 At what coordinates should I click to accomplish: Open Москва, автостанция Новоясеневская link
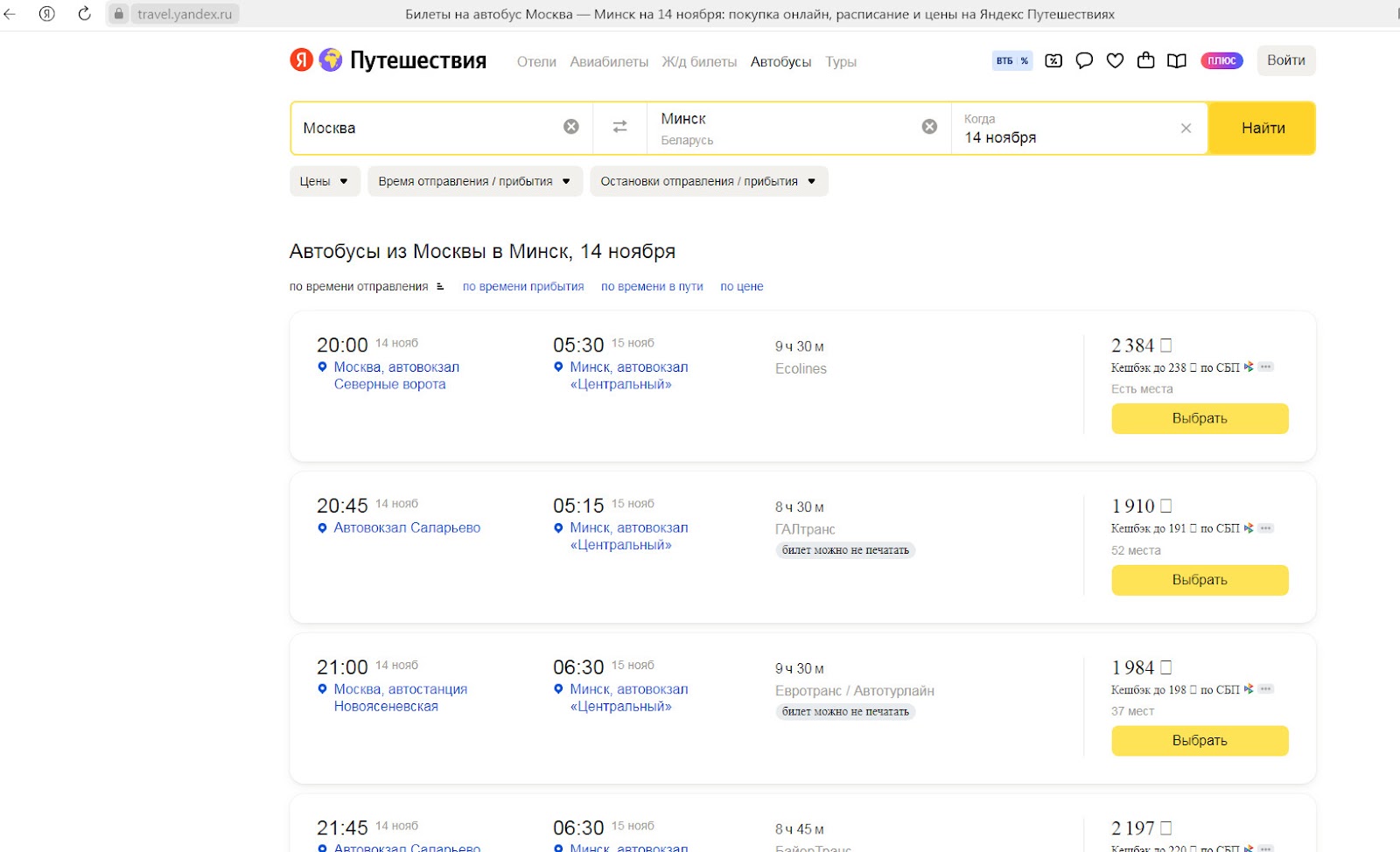click(x=401, y=697)
